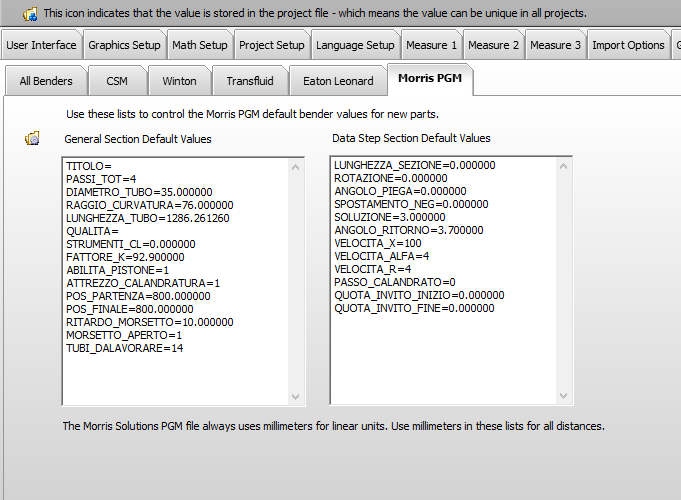Click the QUALITA= line
The width and height of the screenshot is (681, 500).
[92, 232]
